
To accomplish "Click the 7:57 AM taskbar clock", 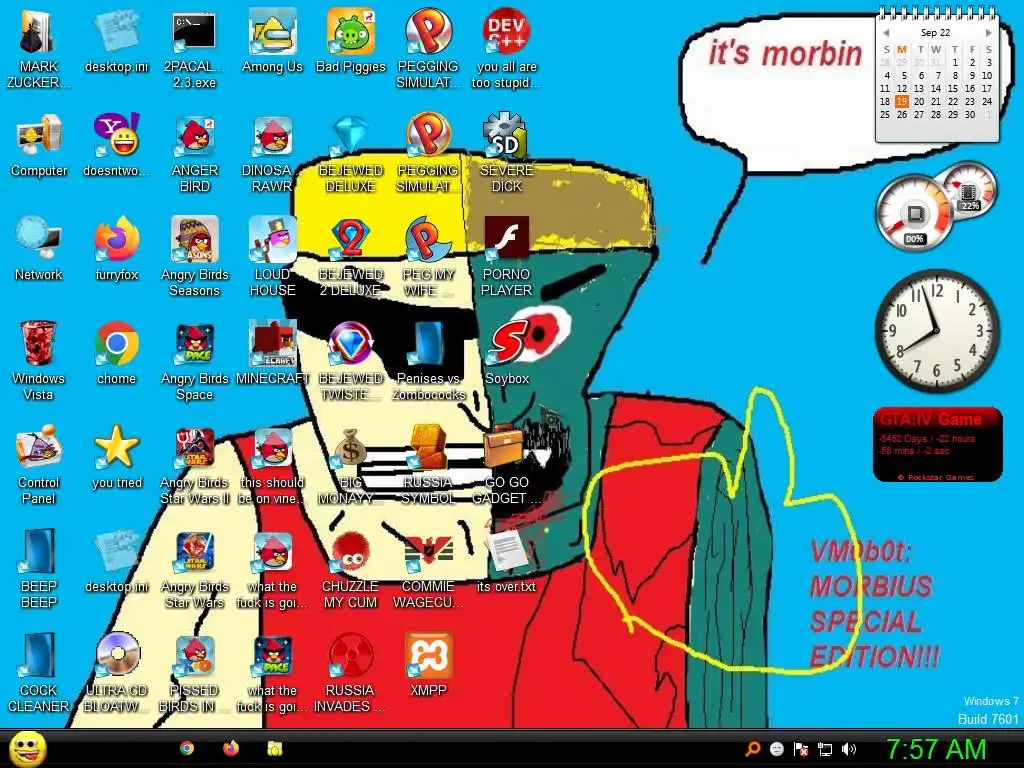I will click(936, 749).
